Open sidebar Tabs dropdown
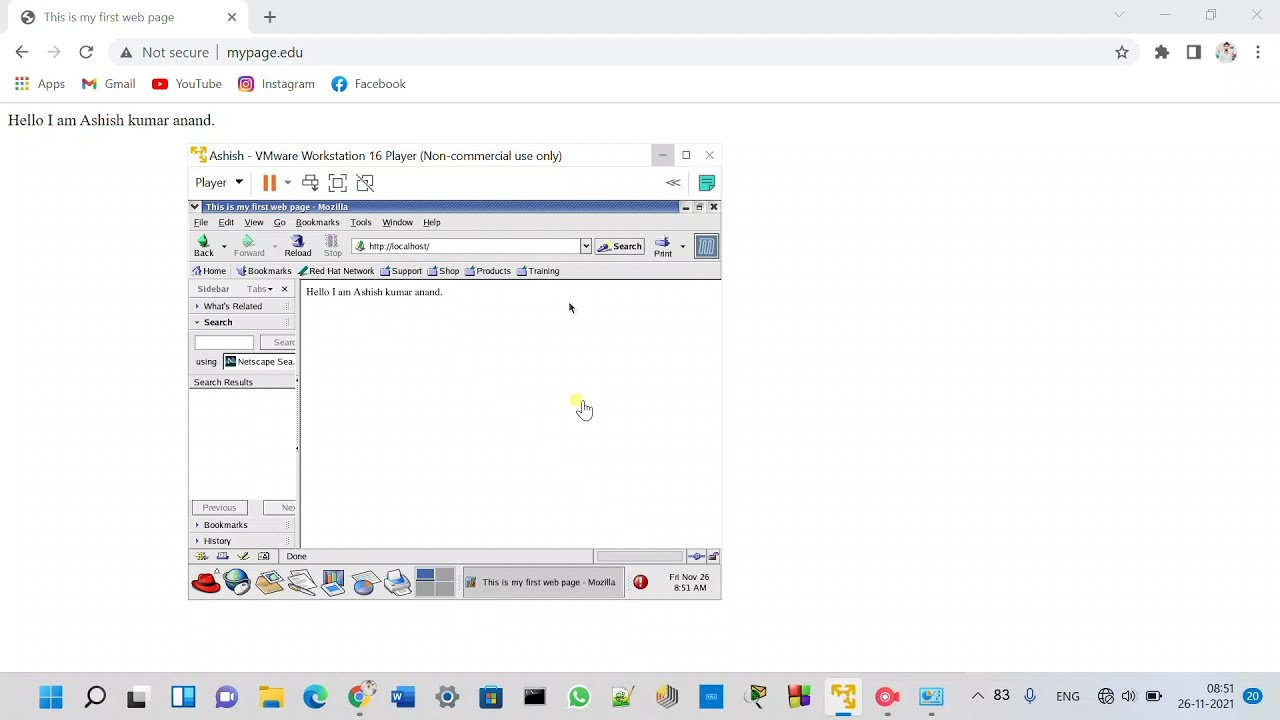Viewport: 1280px width, 720px height. (x=260, y=289)
